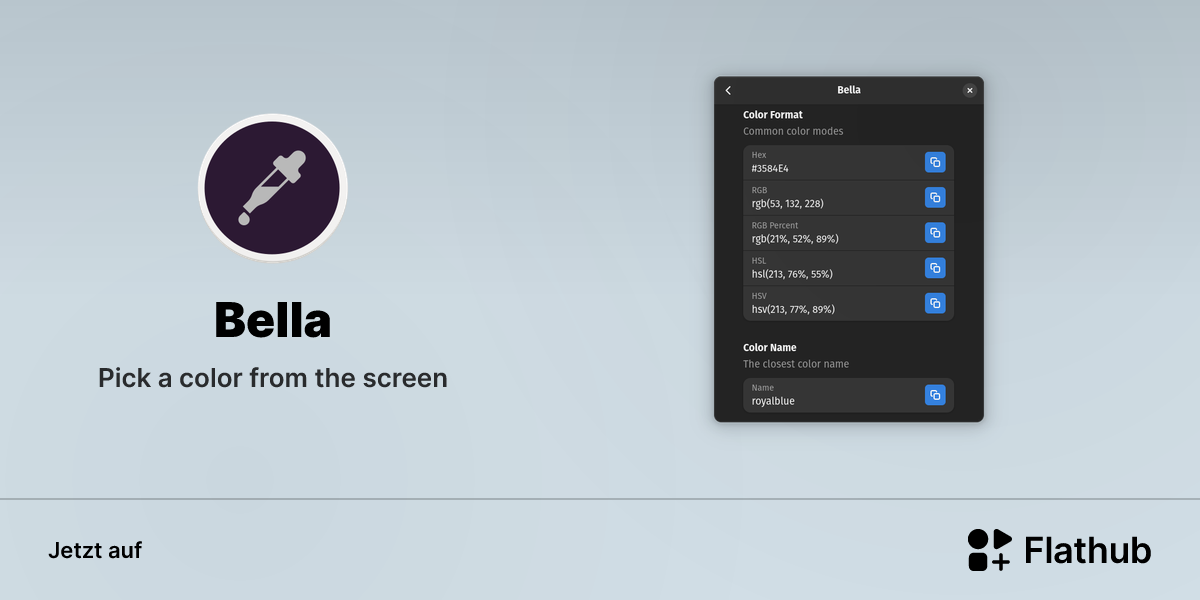Select the rgb(21%, 52%, 89%) row
The height and width of the screenshot is (600, 1200).
848,233
